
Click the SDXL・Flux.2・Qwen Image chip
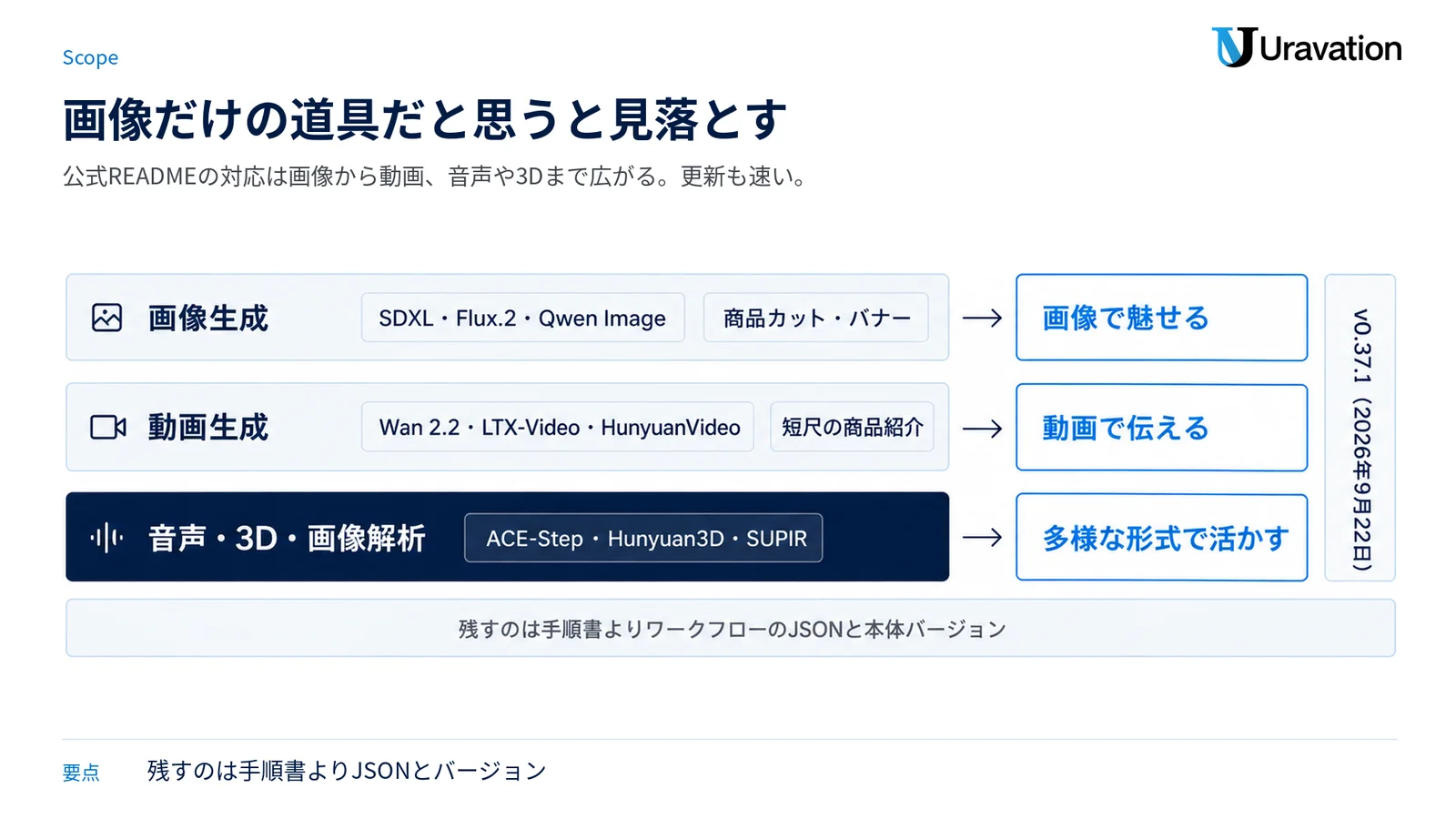point(522,318)
